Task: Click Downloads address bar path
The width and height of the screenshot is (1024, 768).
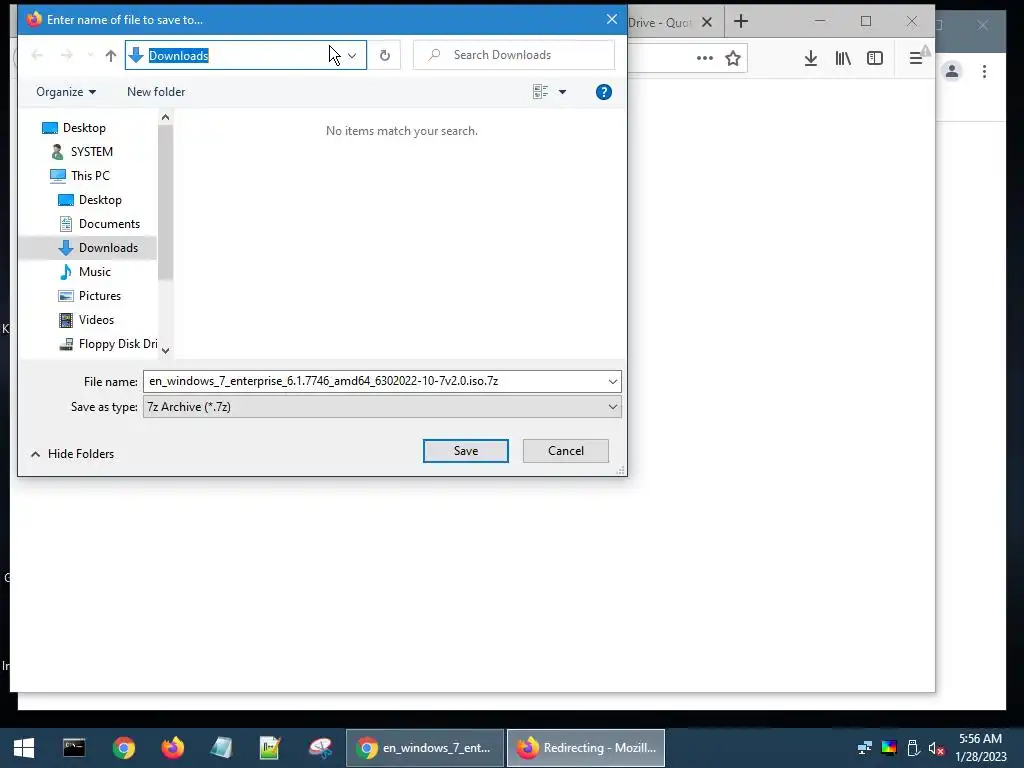Action: coord(178,56)
